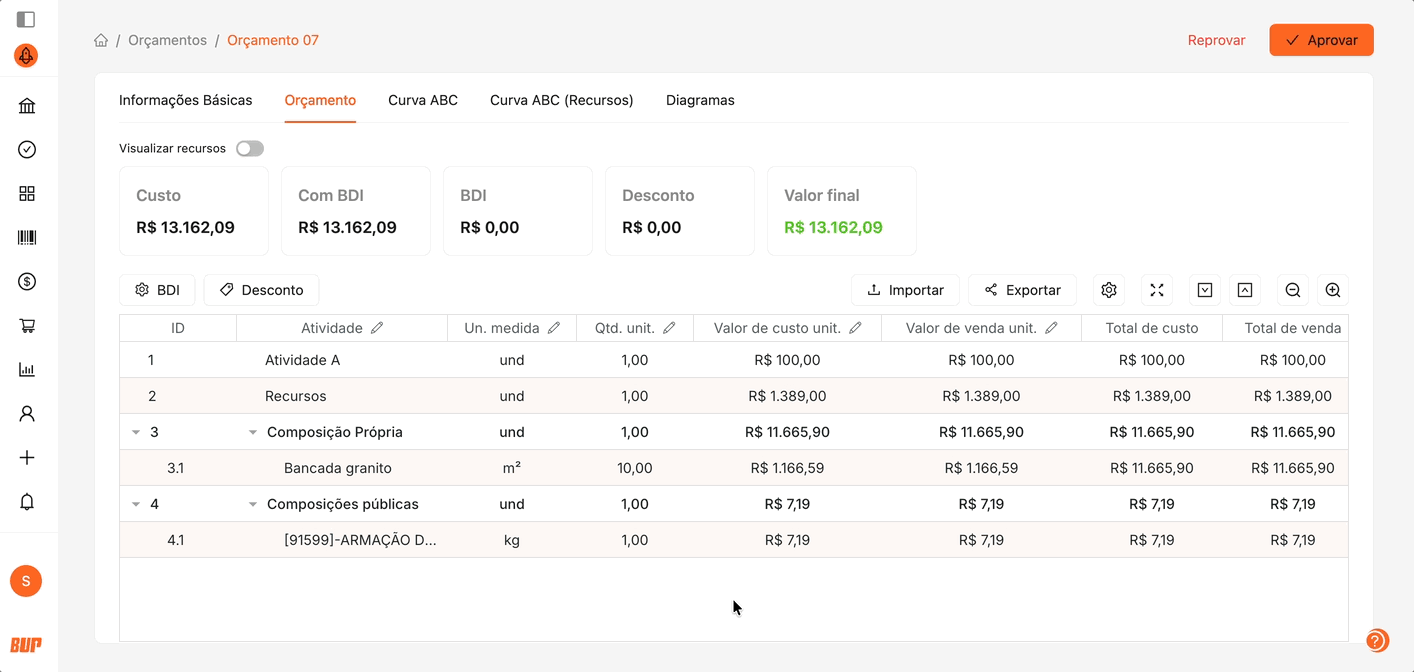1414x672 pixels.
Task: Collapse the sidebar panel toggle
Action: (26, 19)
